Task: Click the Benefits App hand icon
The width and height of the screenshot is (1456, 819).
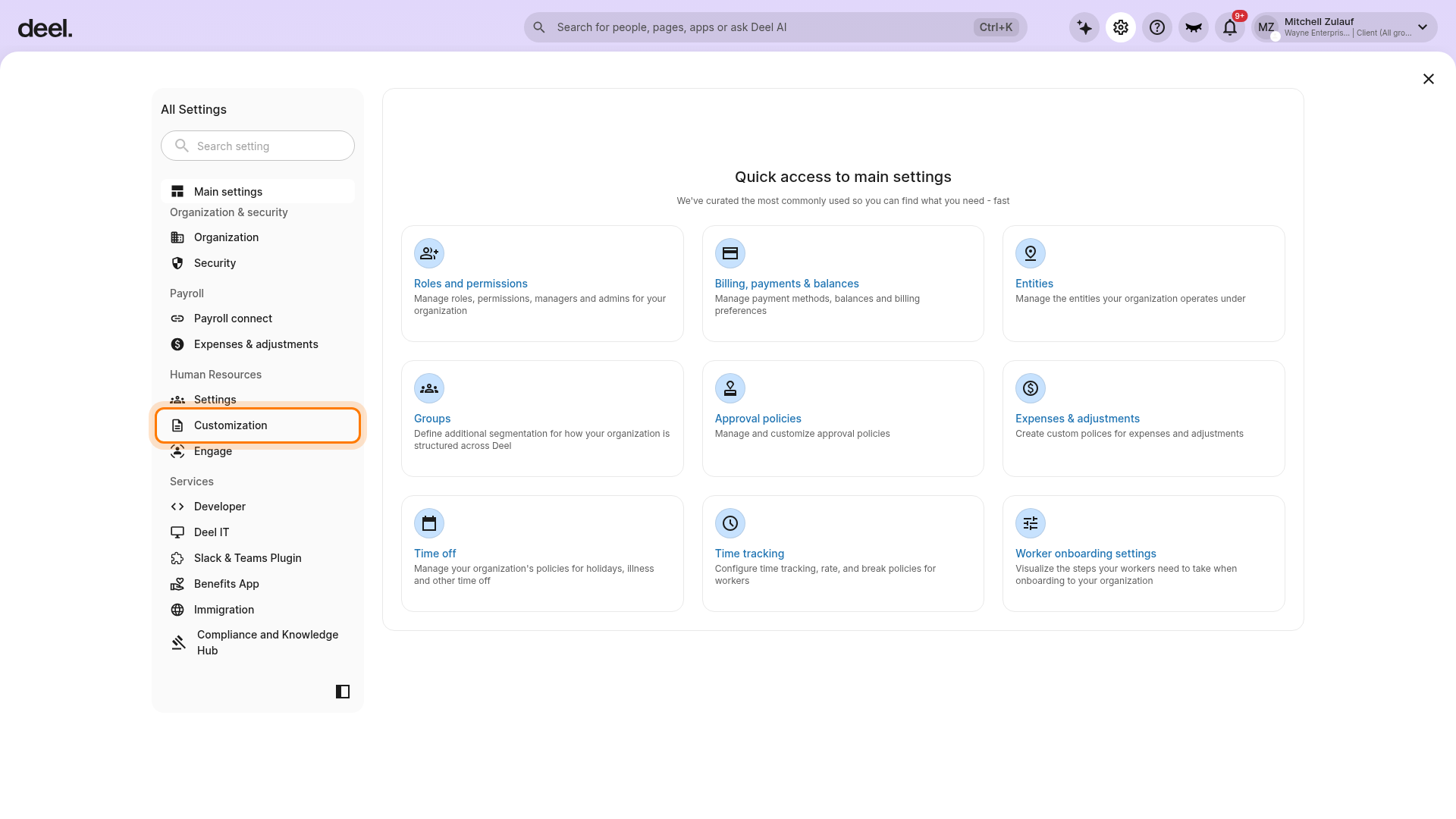Action: point(177,584)
